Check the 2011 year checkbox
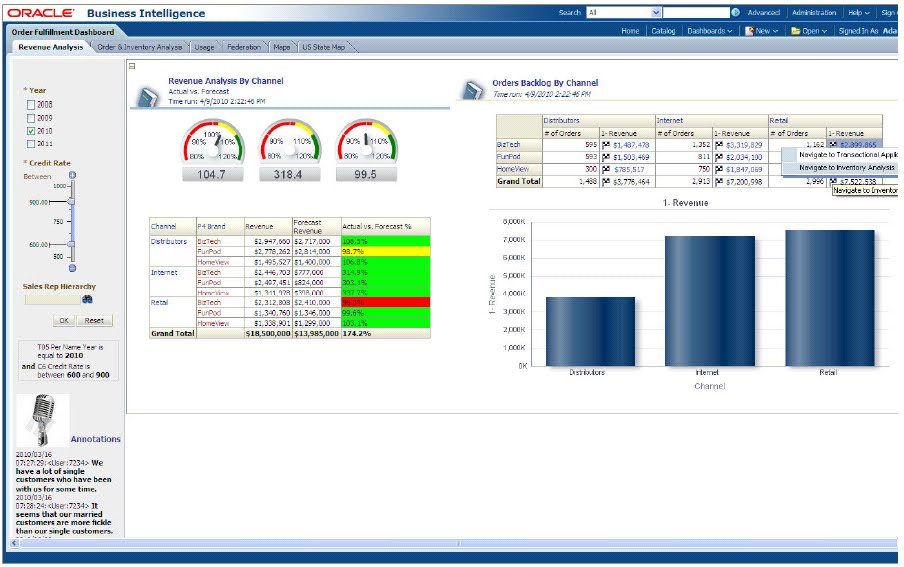 tap(31, 144)
